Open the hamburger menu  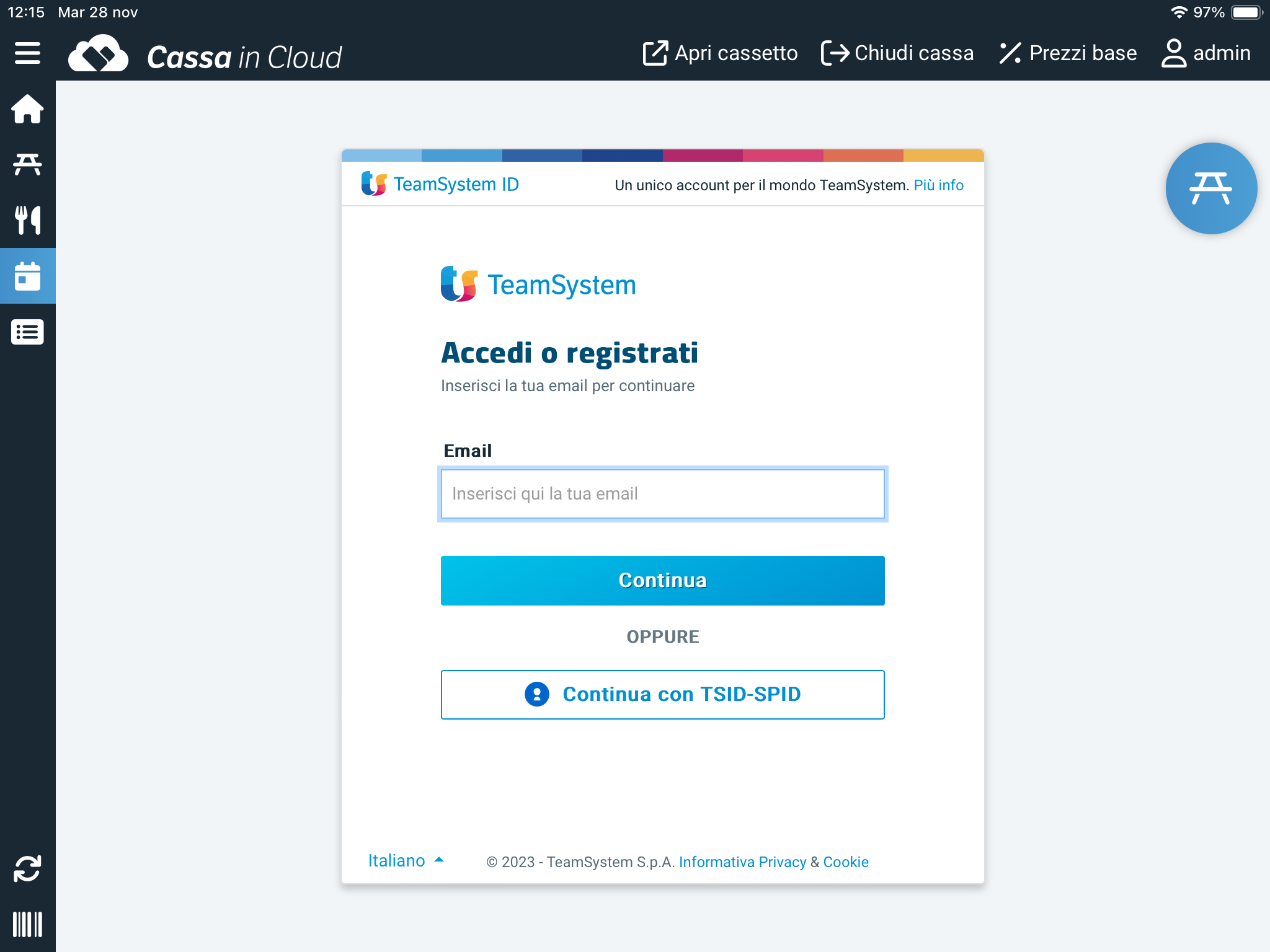pos(27,53)
